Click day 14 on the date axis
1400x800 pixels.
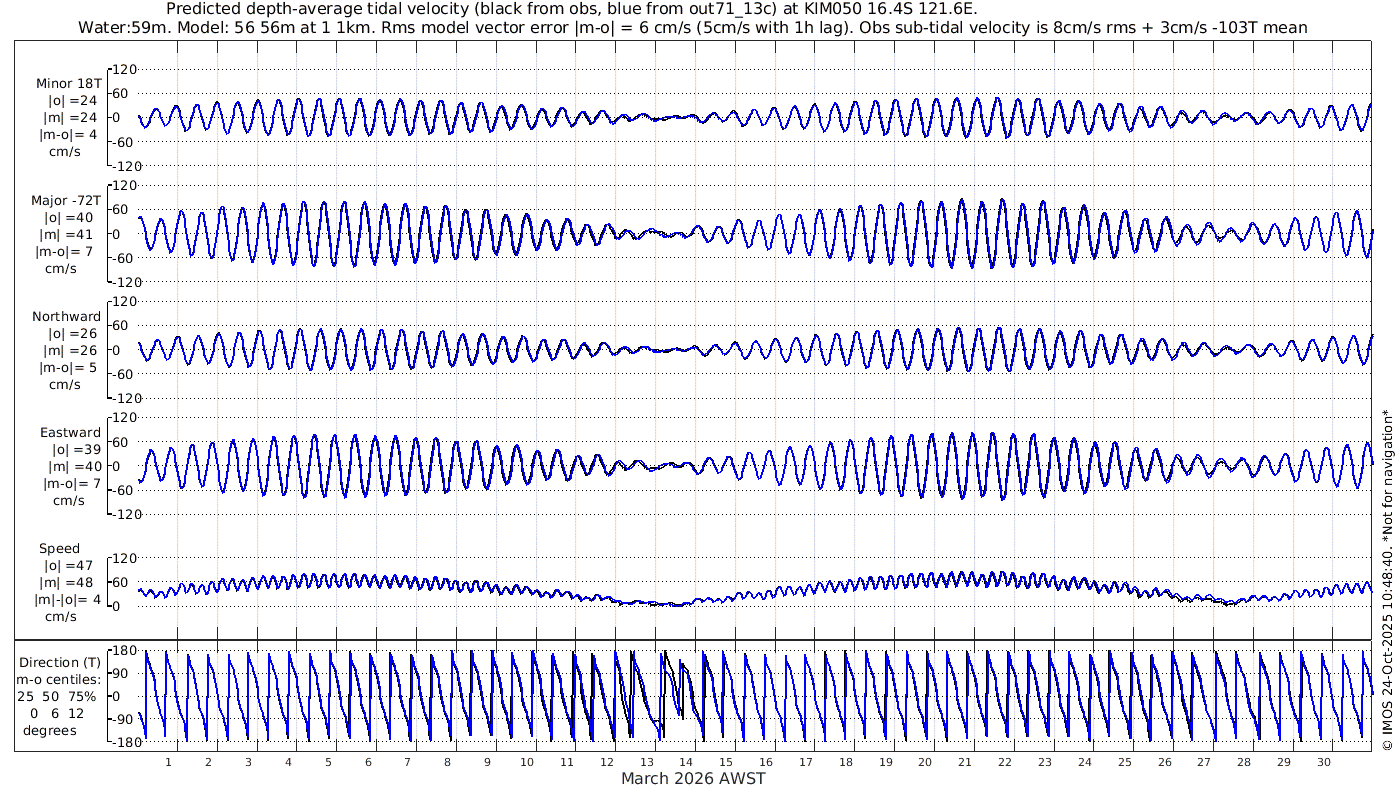pos(686,762)
